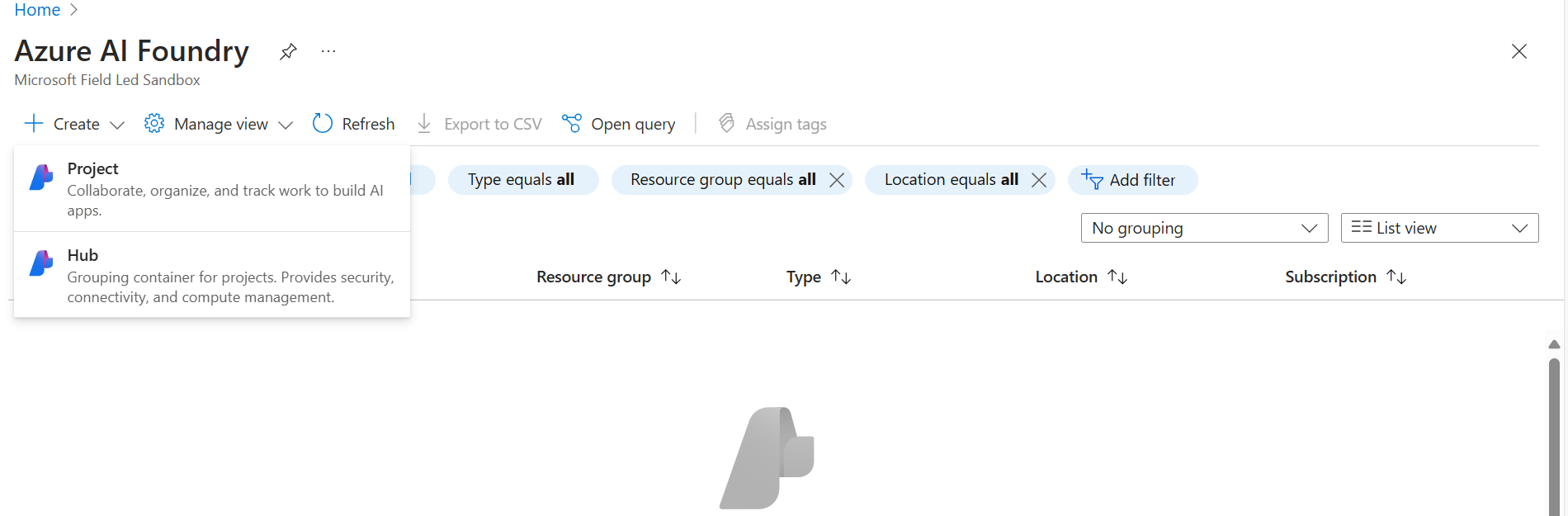
Task: Open the more options ellipsis menu
Action: (328, 51)
